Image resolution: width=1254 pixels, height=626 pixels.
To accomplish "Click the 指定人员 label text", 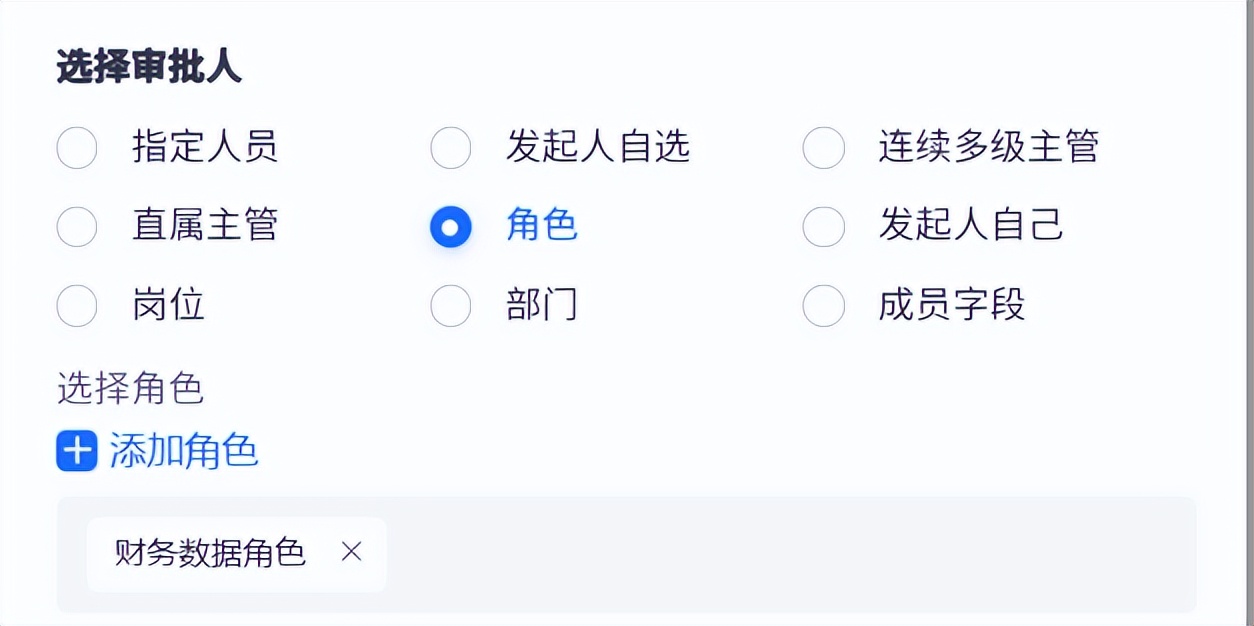I will (x=203, y=147).
